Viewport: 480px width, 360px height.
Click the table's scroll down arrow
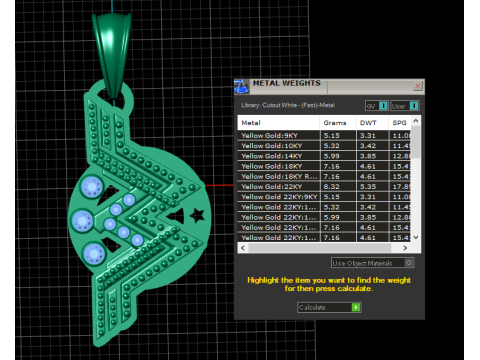pyautogui.click(x=416, y=237)
